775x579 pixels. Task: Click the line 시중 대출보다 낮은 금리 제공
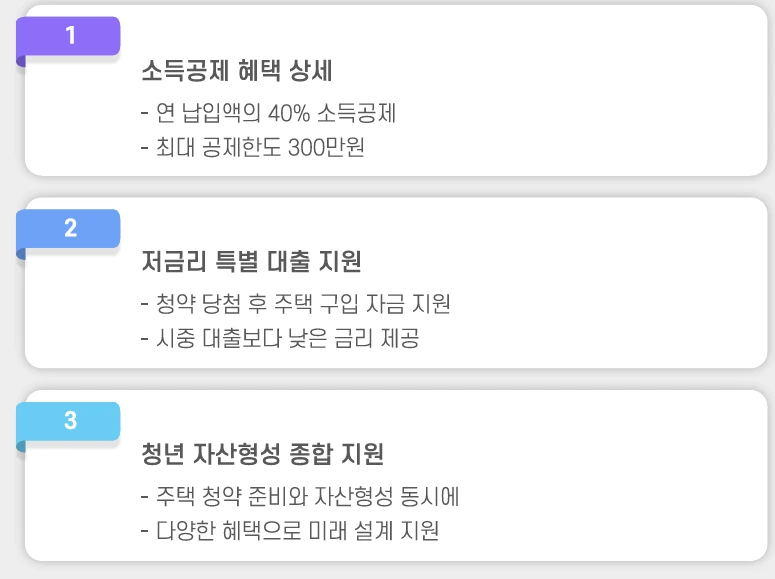(280, 338)
